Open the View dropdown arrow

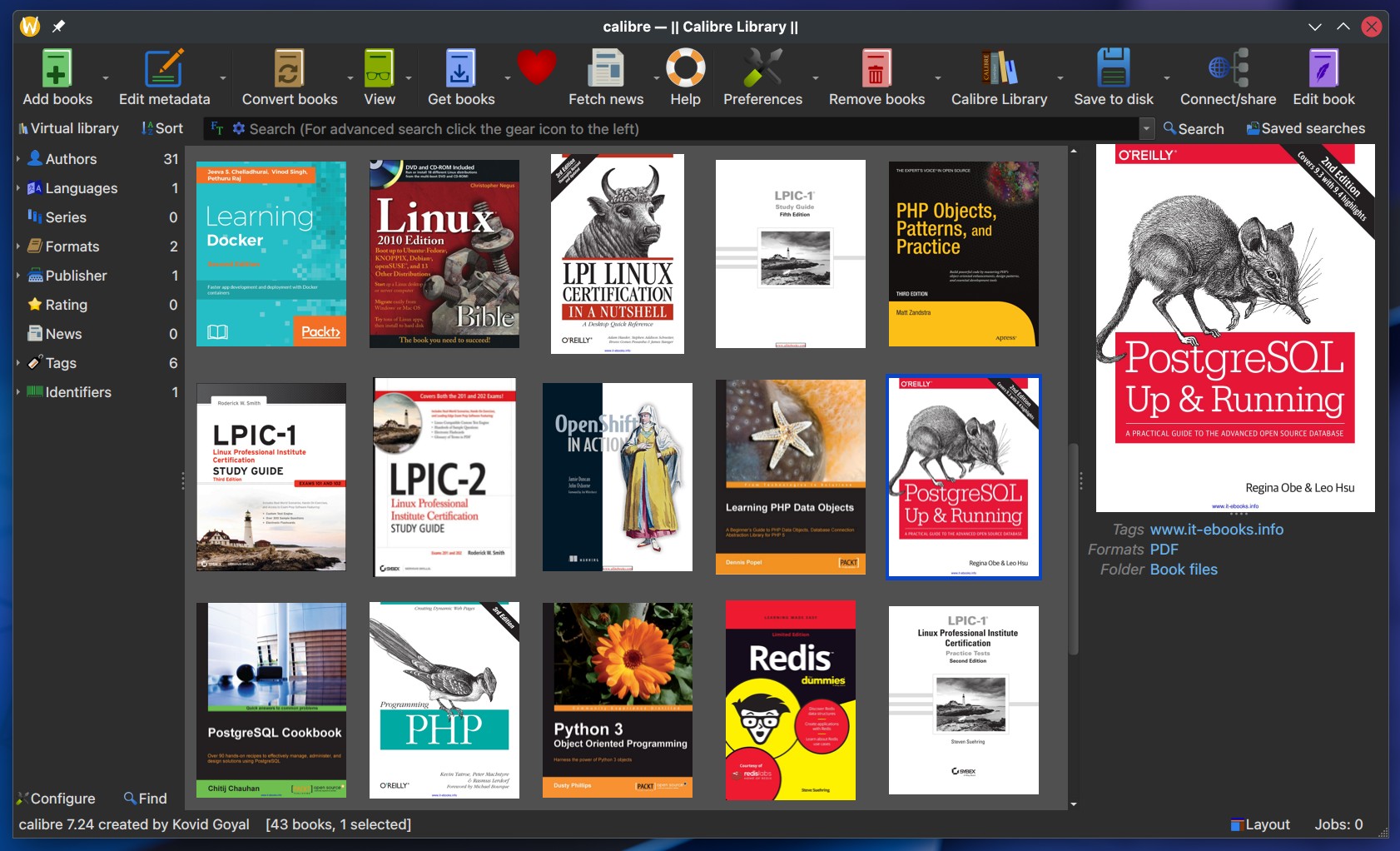point(409,78)
